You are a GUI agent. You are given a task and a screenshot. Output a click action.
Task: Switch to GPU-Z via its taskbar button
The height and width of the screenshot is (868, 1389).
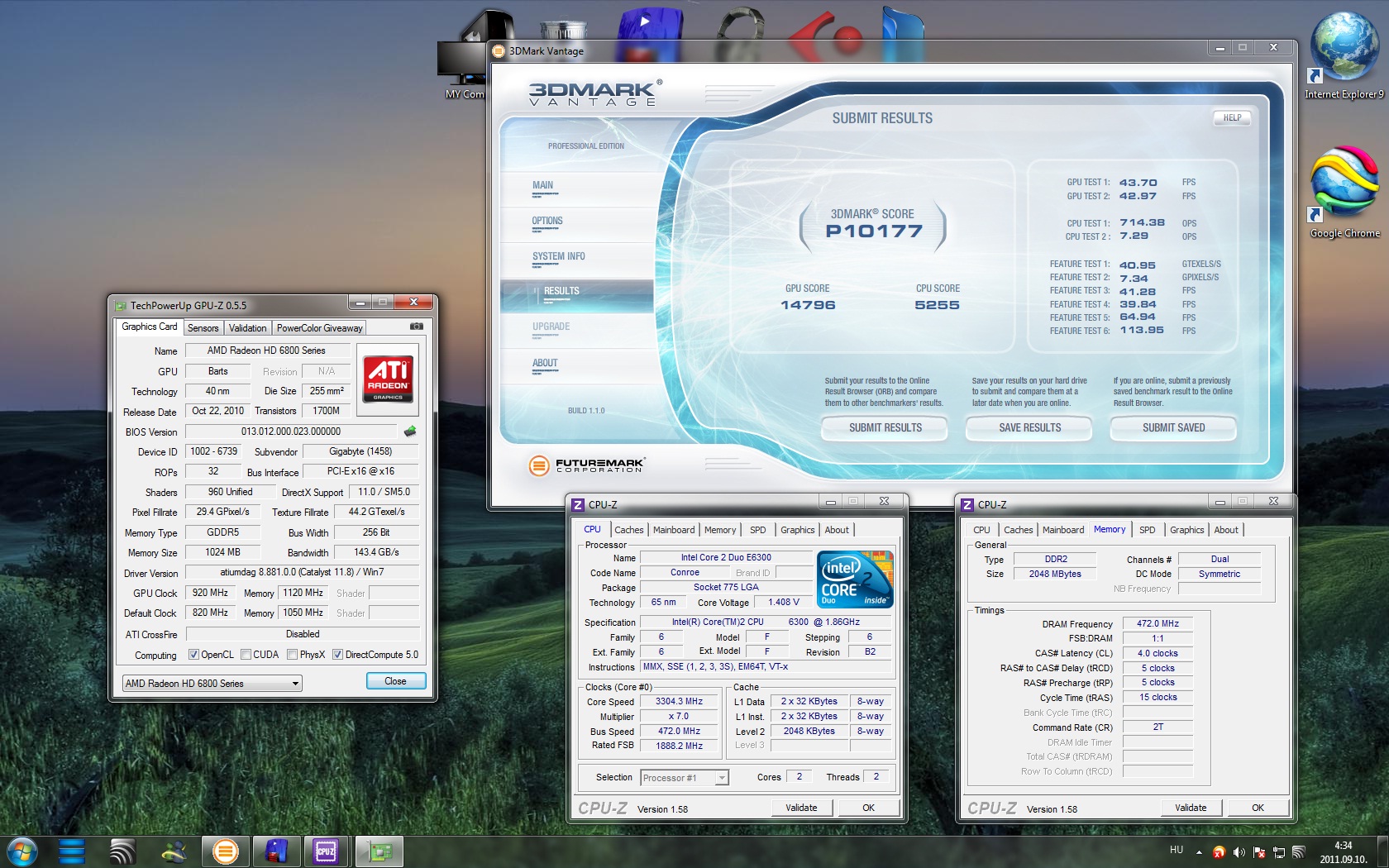pyautogui.click(x=379, y=851)
